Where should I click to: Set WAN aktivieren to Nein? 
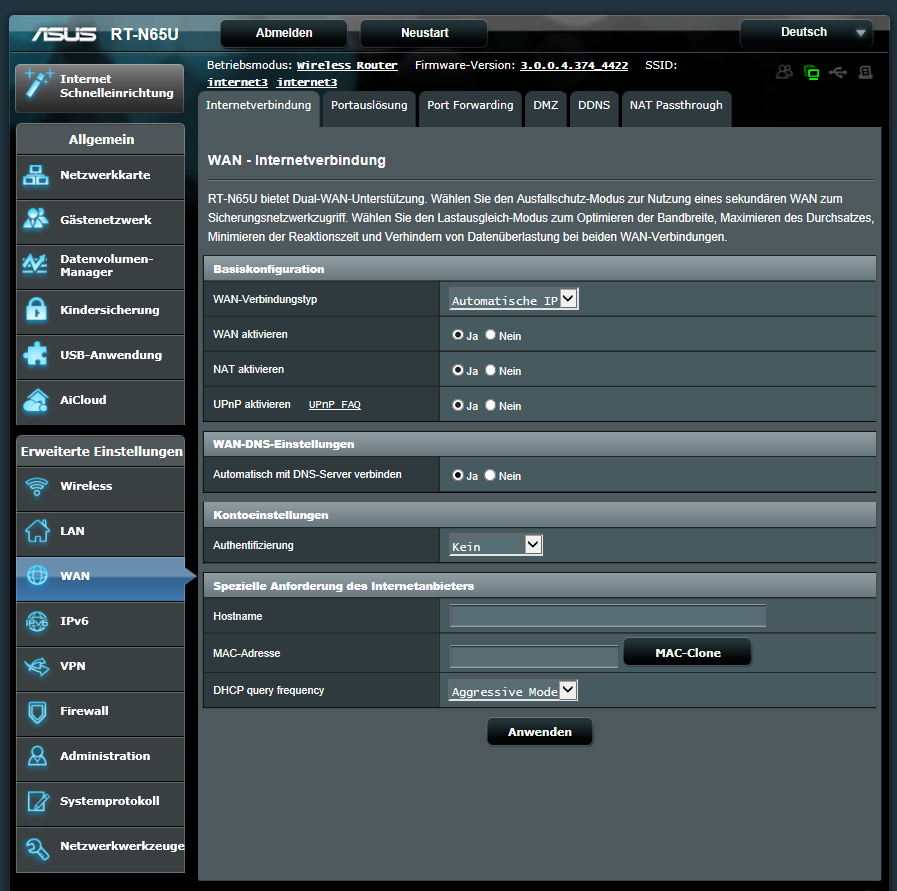(x=491, y=335)
